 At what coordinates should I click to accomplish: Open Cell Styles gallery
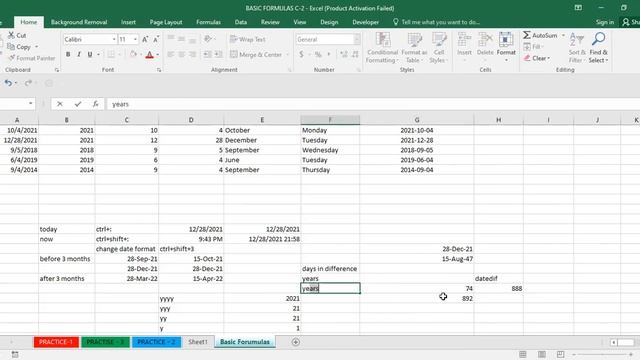pyautogui.click(x=439, y=47)
